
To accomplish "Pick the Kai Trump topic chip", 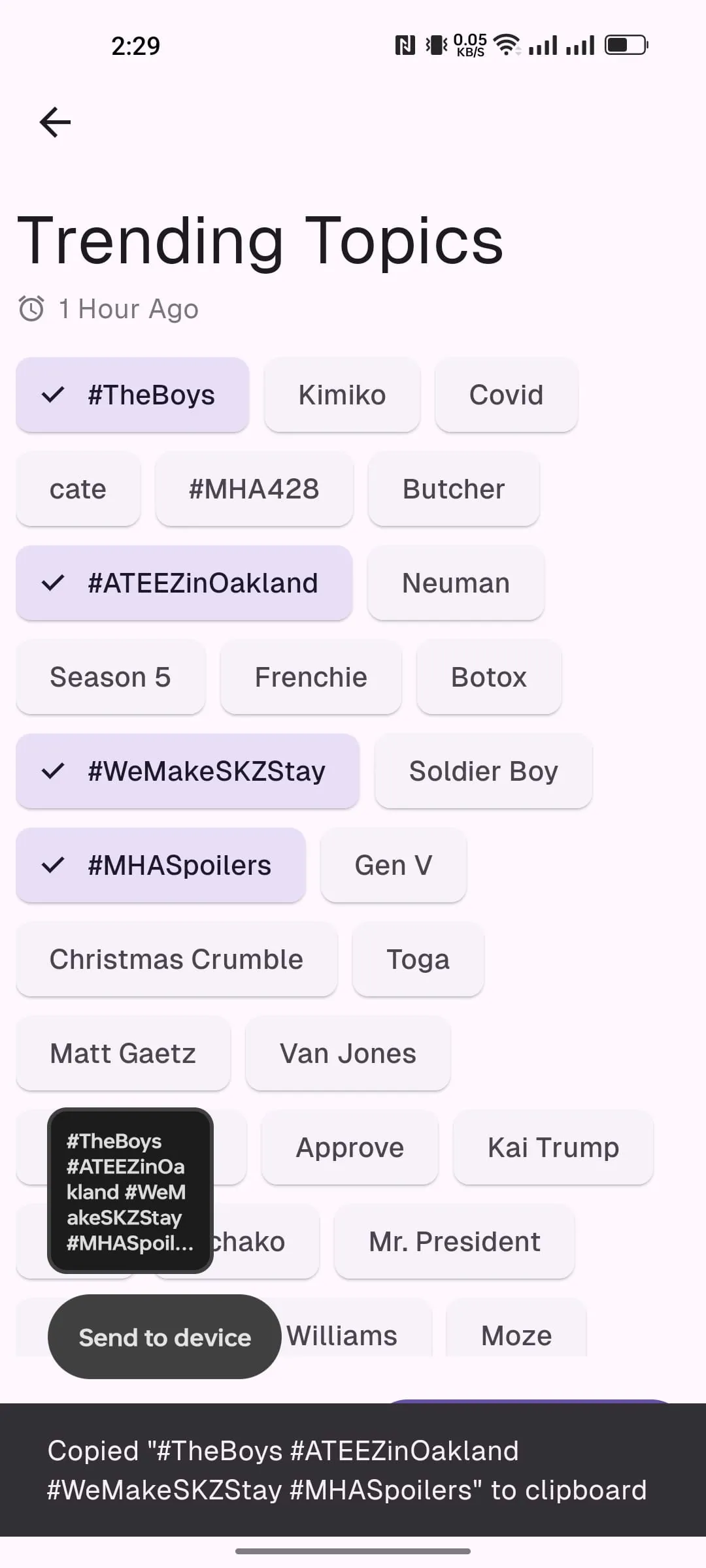I will pyautogui.click(x=553, y=1147).
